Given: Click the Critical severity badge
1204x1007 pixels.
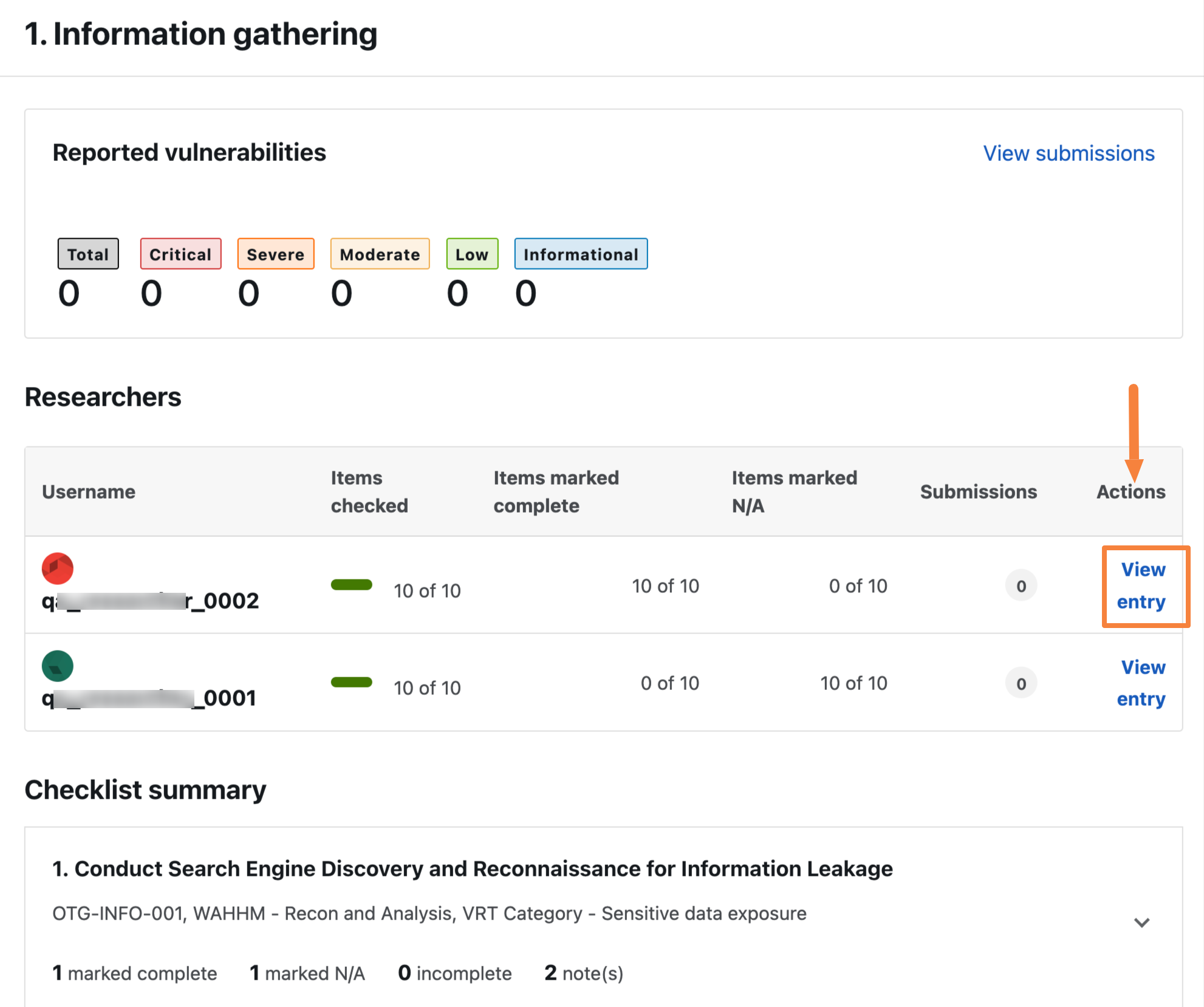Looking at the screenshot, I should pyautogui.click(x=180, y=254).
